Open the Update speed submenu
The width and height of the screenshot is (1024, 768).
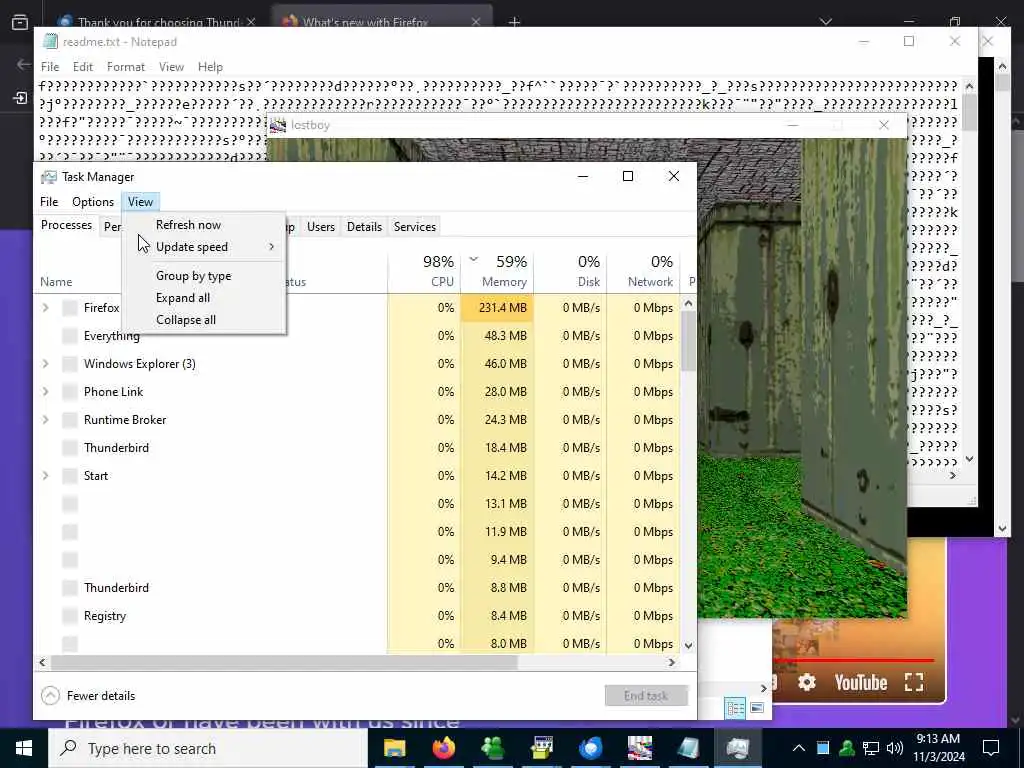pos(204,247)
